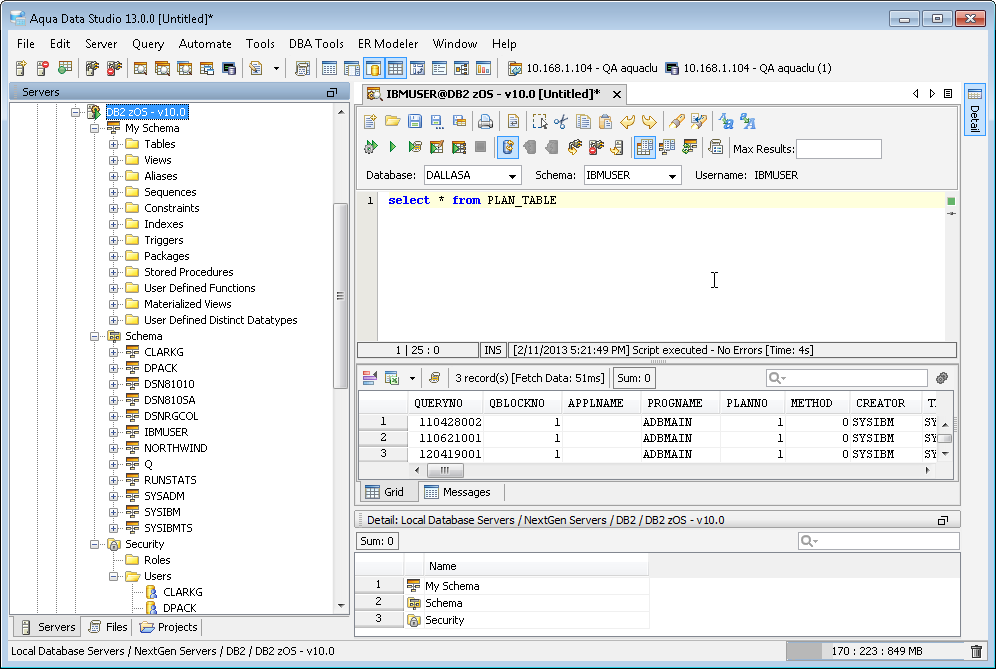Click the scissors Cut icon
This screenshot has height=669, width=996.
pos(561,121)
